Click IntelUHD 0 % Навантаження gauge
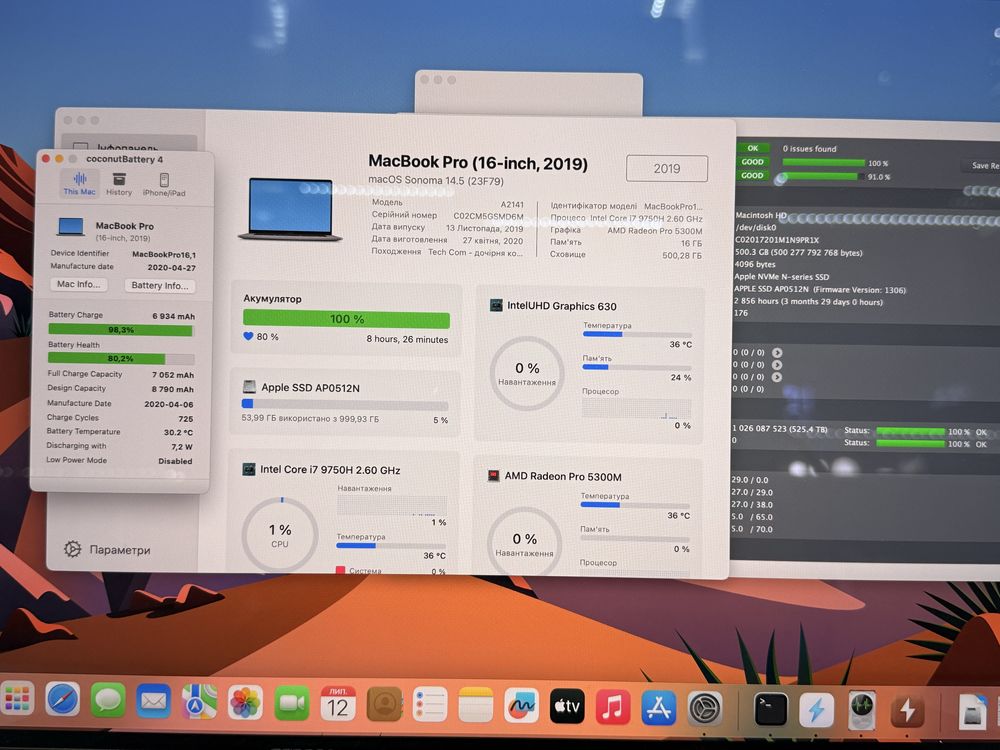 pyautogui.click(x=527, y=373)
